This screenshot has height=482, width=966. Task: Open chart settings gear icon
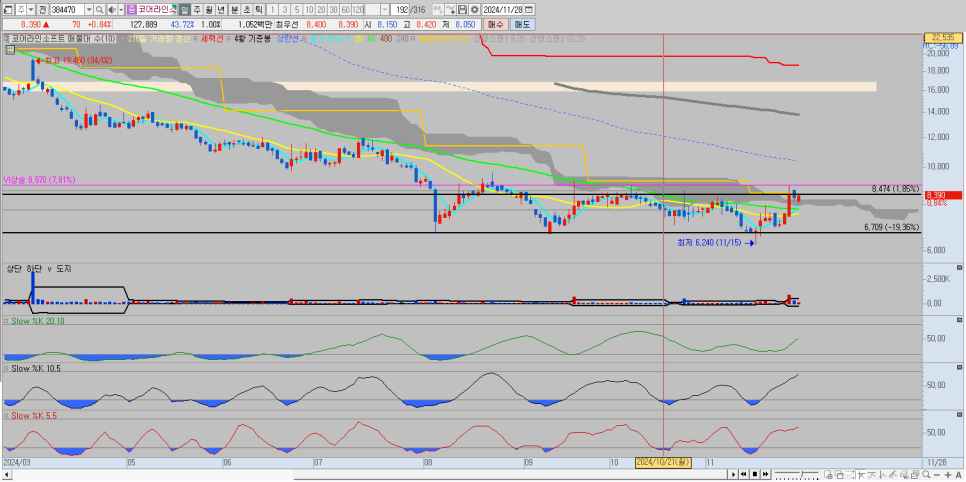click(474, 10)
